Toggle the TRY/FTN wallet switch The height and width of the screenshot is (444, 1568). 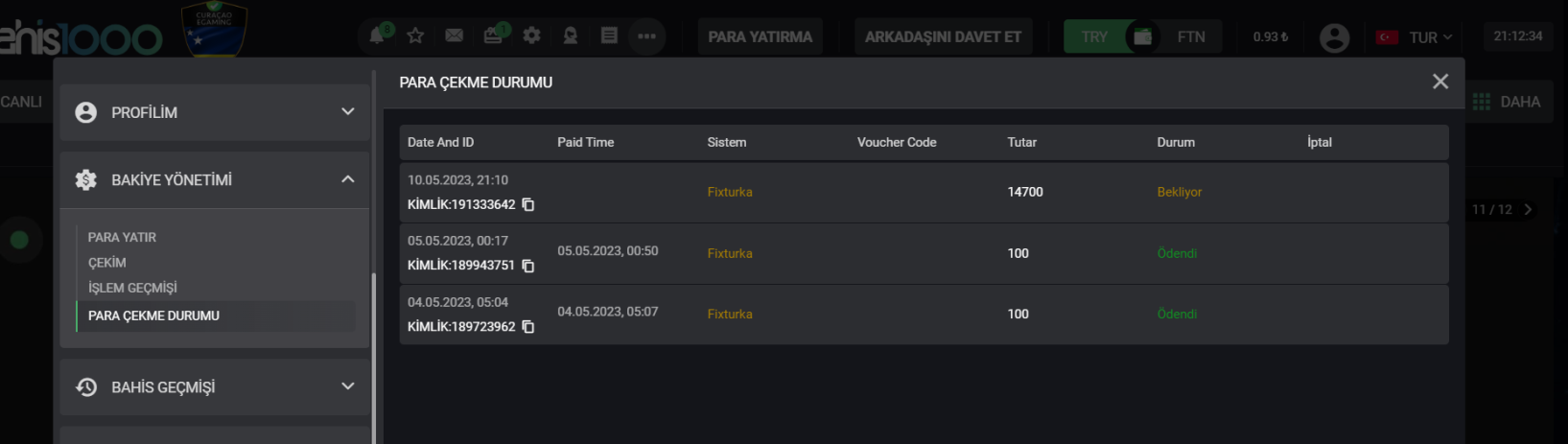1142,36
